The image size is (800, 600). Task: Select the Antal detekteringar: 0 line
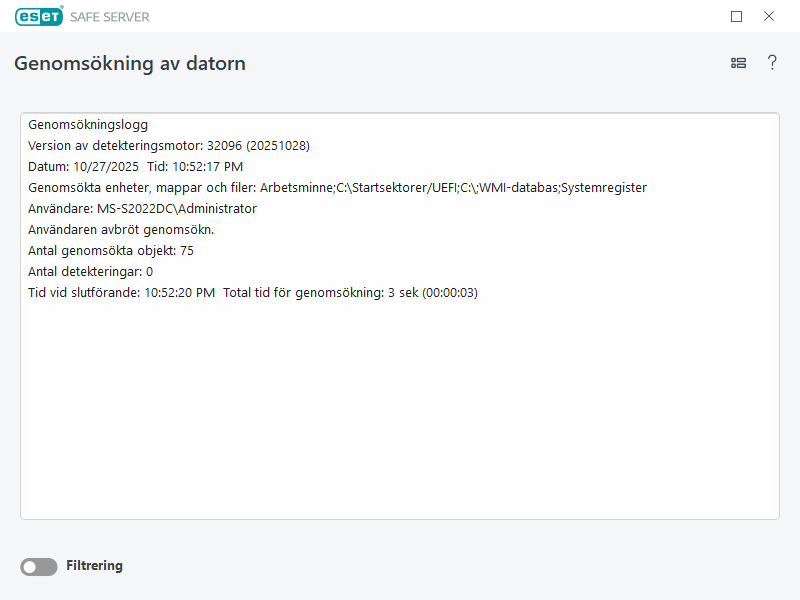point(90,271)
